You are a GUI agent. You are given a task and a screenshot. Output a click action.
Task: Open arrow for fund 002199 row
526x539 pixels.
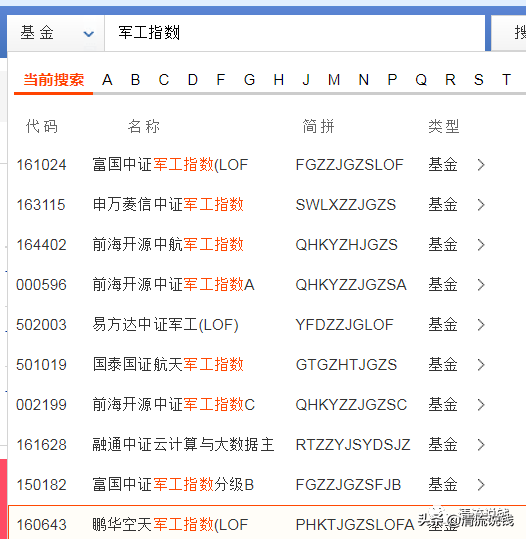481,405
